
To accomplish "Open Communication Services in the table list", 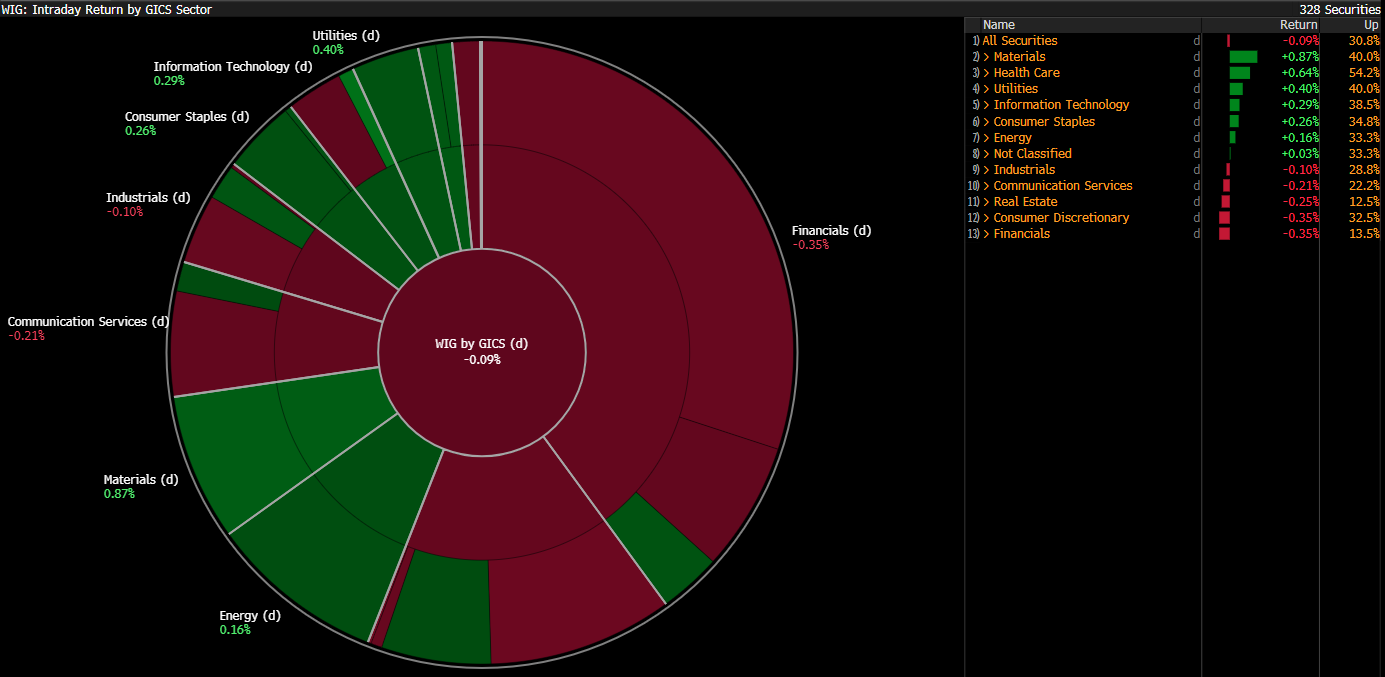I will (1063, 186).
